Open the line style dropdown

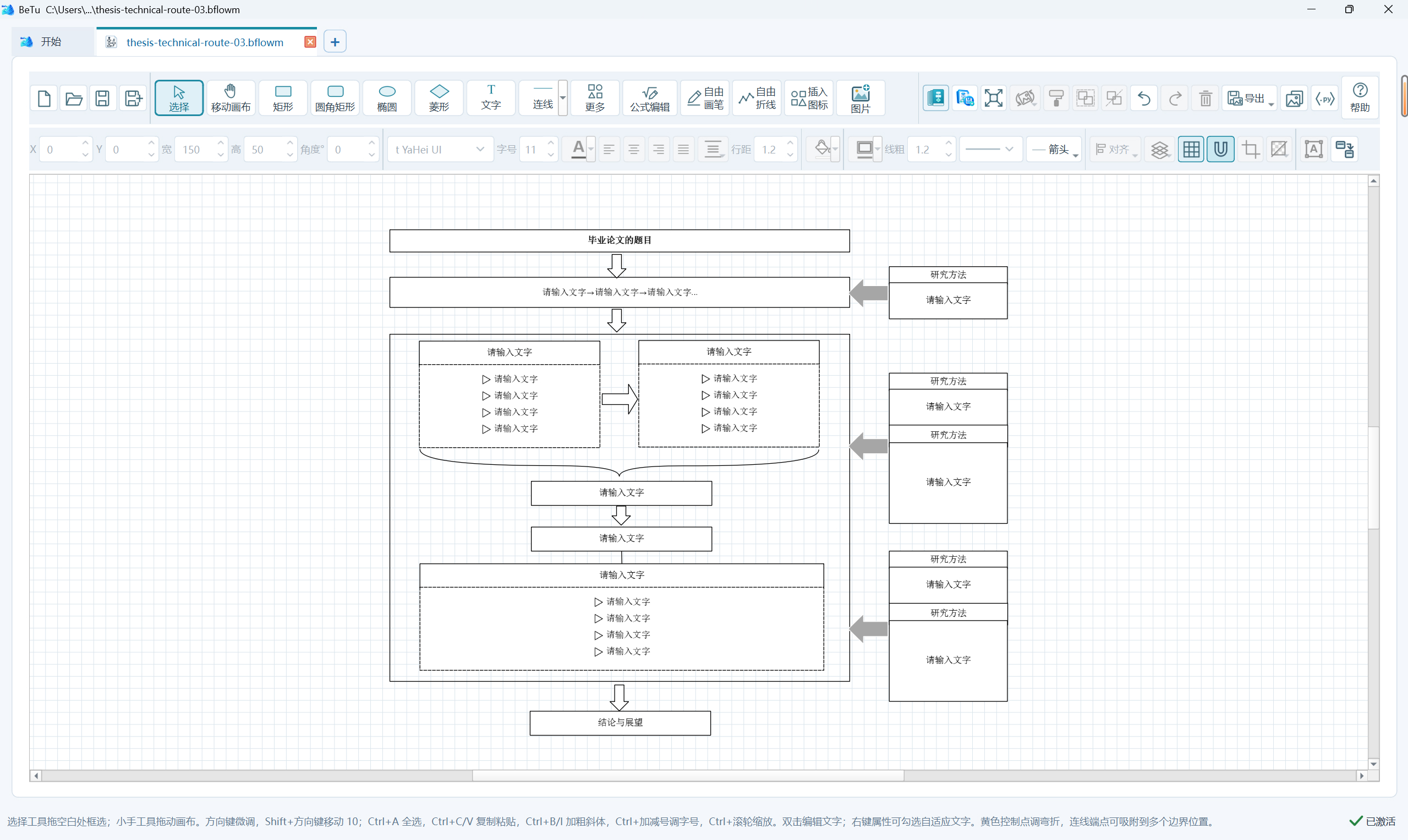(x=990, y=150)
